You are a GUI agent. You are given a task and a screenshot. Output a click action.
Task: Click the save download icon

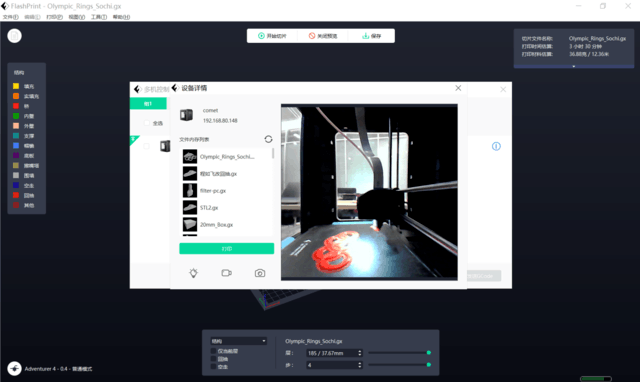[366, 36]
